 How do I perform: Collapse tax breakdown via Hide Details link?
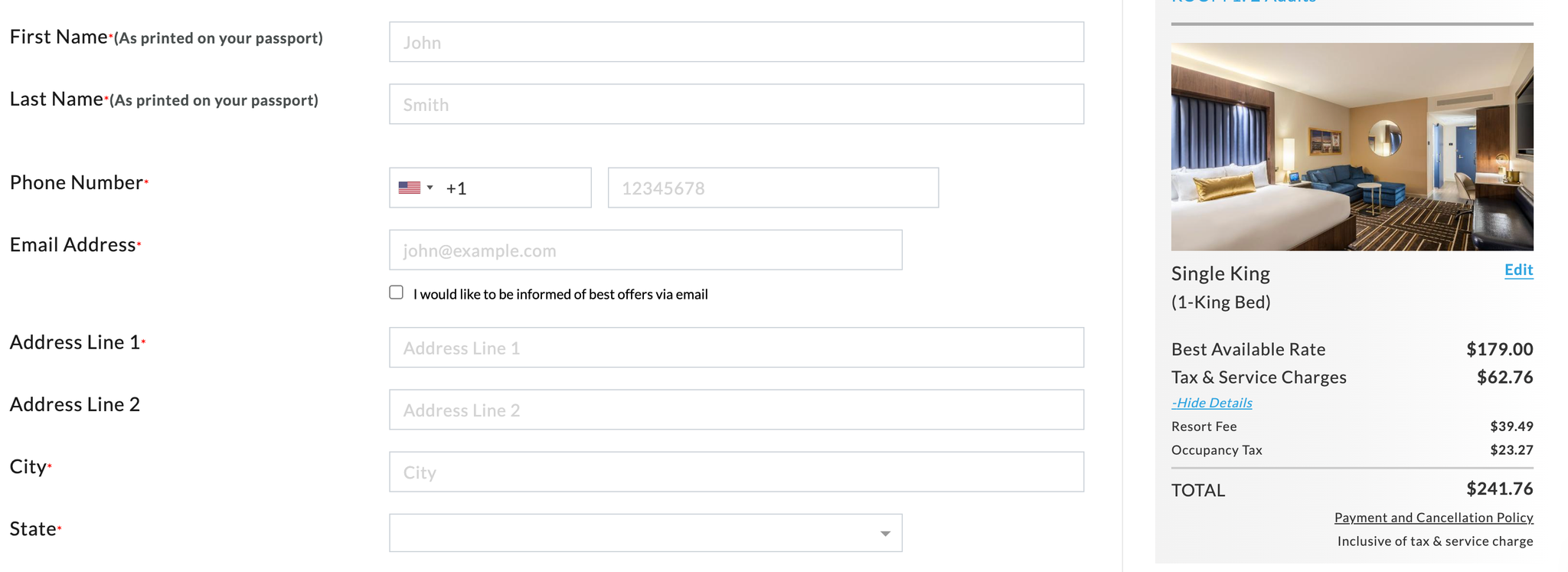coord(1212,403)
